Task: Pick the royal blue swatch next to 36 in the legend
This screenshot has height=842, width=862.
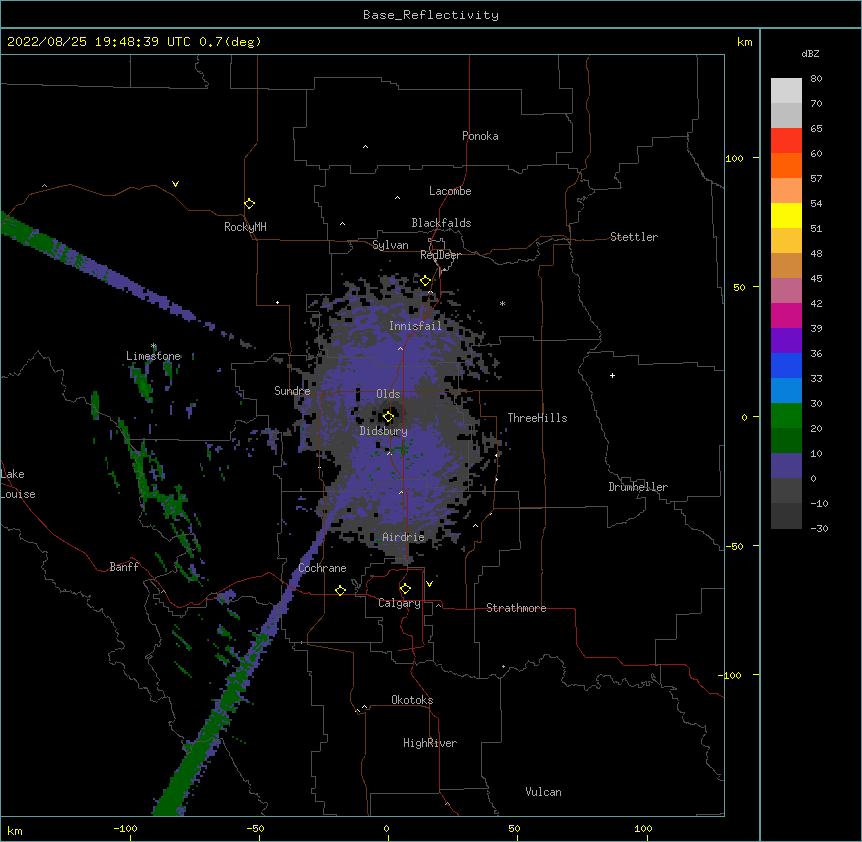Action: pyautogui.click(x=786, y=365)
